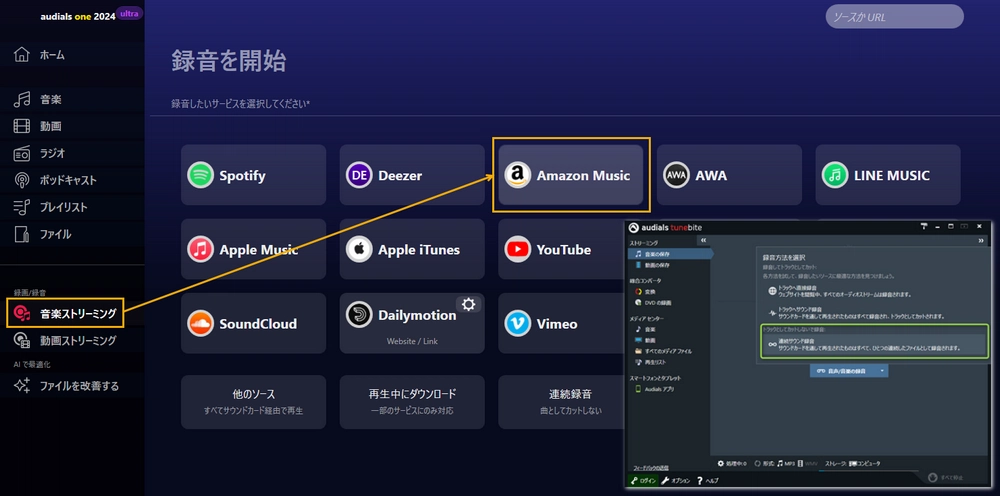Click ストレージ: コンピュータ in the Tunebite status bar

pos(852,463)
